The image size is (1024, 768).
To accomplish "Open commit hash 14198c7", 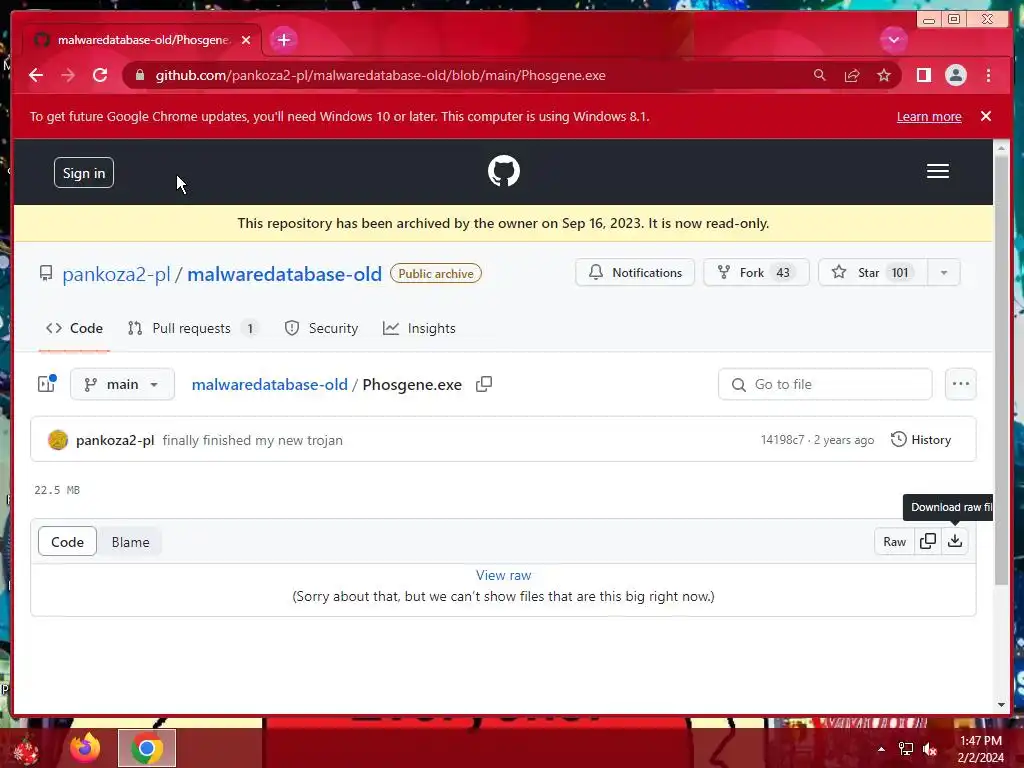I will [782, 440].
